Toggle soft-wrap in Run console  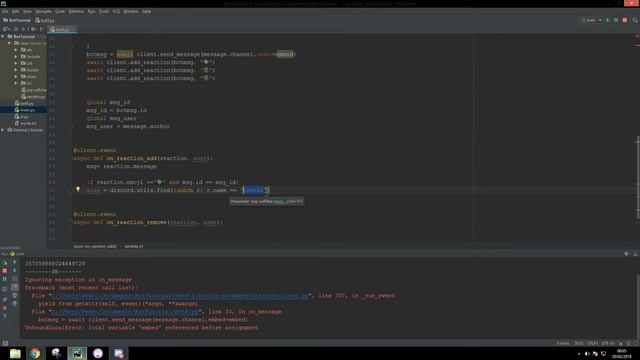[15, 279]
